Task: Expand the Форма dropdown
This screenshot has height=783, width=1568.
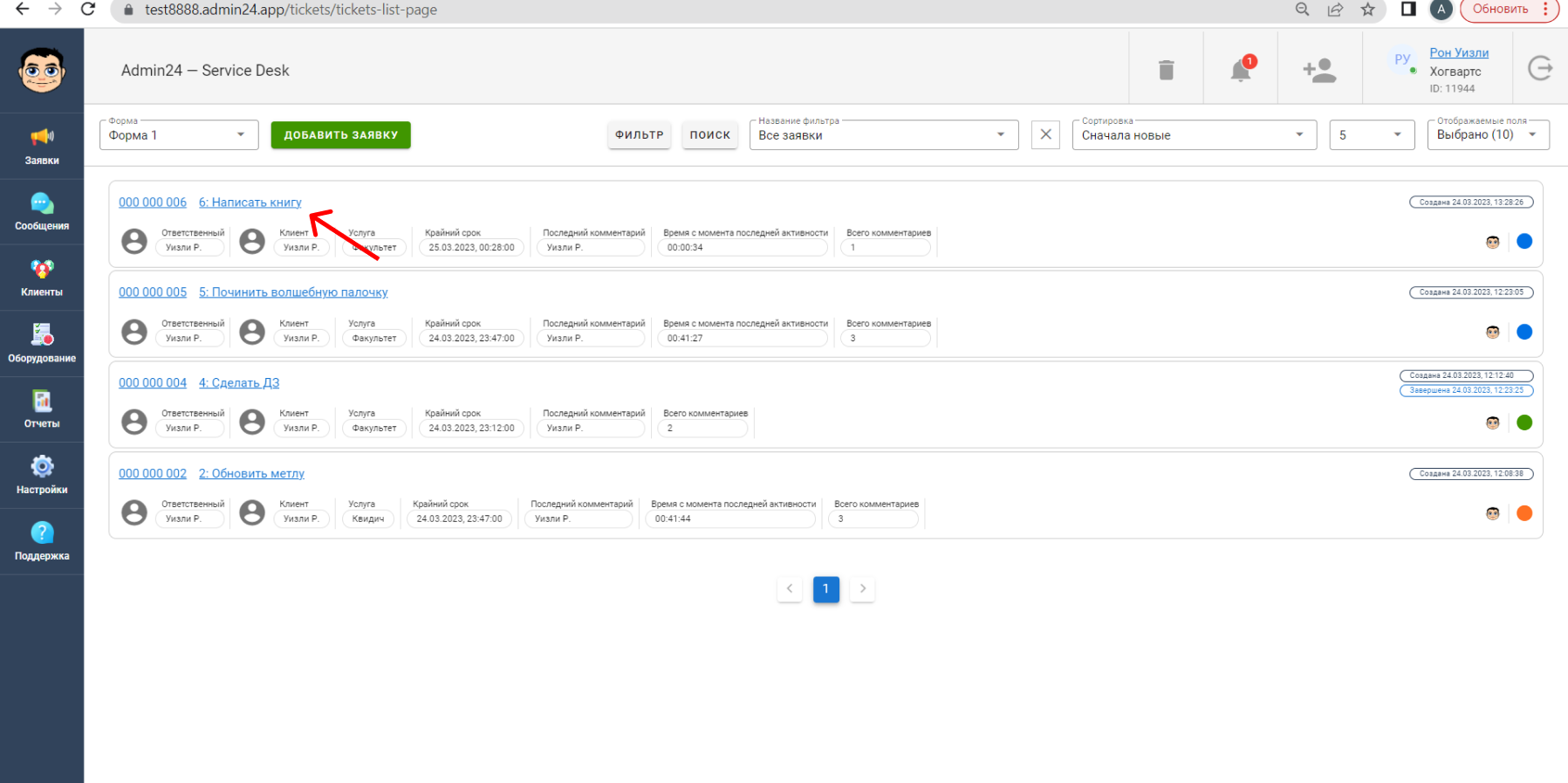Action: [179, 134]
